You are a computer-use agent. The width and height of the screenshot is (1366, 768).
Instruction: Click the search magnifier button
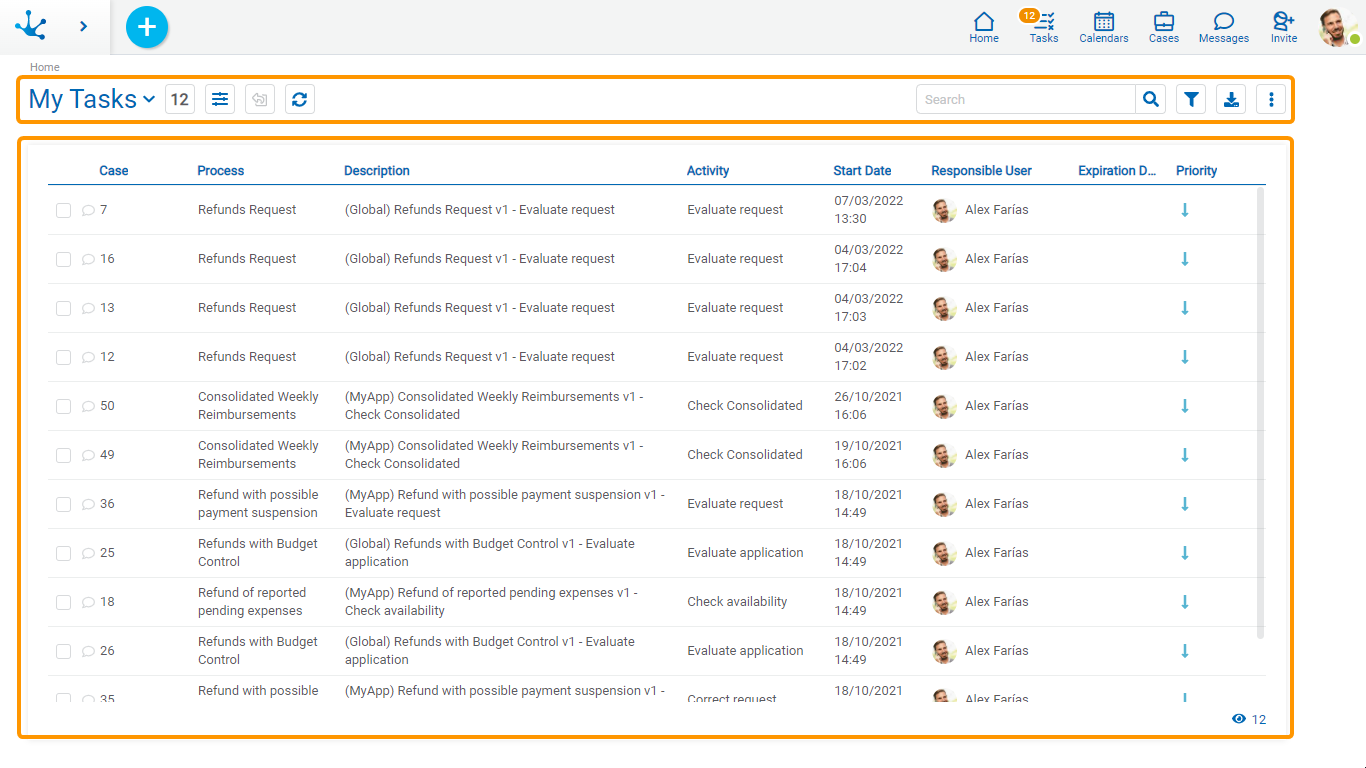(1151, 99)
